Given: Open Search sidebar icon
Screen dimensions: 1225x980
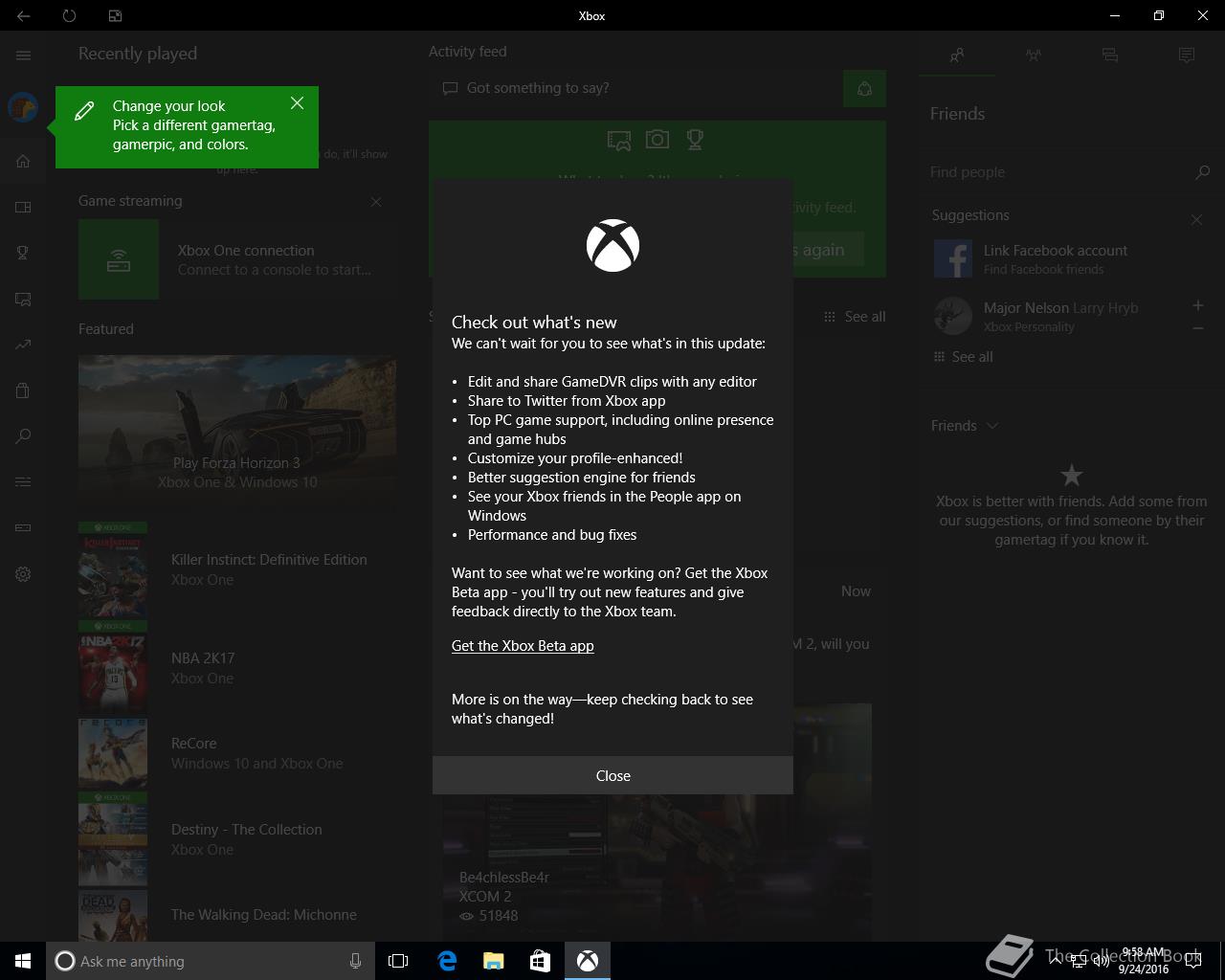Looking at the screenshot, I should pos(23,436).
